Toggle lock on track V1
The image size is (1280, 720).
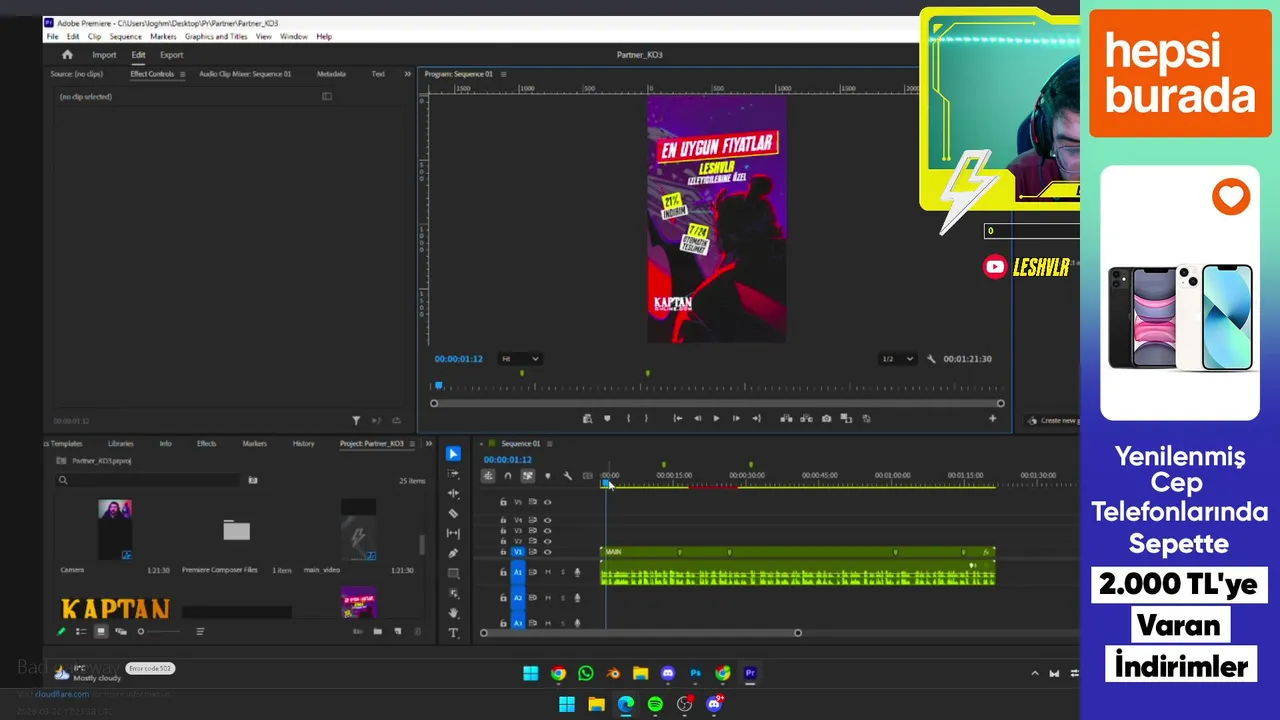(x=503, y=552)
